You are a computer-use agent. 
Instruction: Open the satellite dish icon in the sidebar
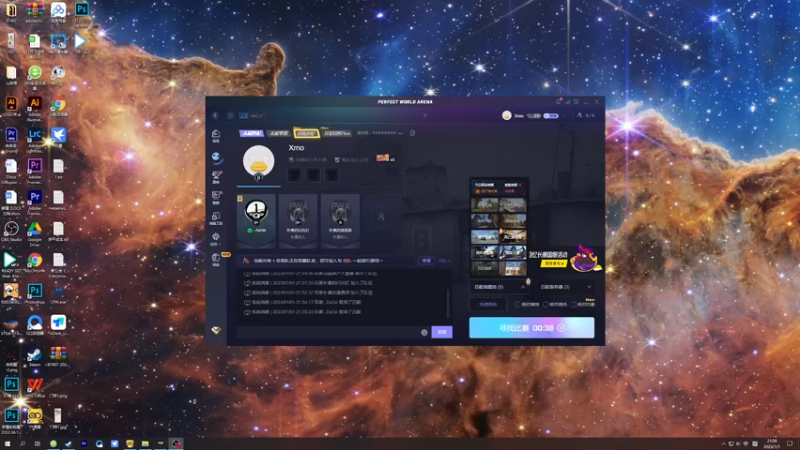pyautogui.click(x=216, y=177)
